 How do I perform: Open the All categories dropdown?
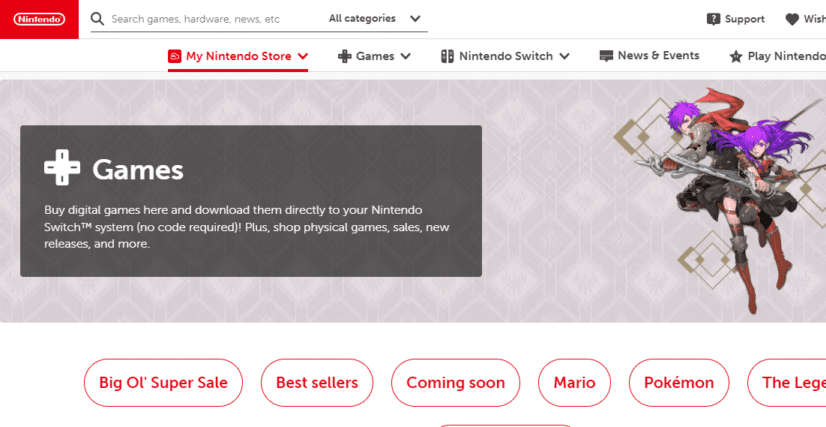tap(375, 19)
